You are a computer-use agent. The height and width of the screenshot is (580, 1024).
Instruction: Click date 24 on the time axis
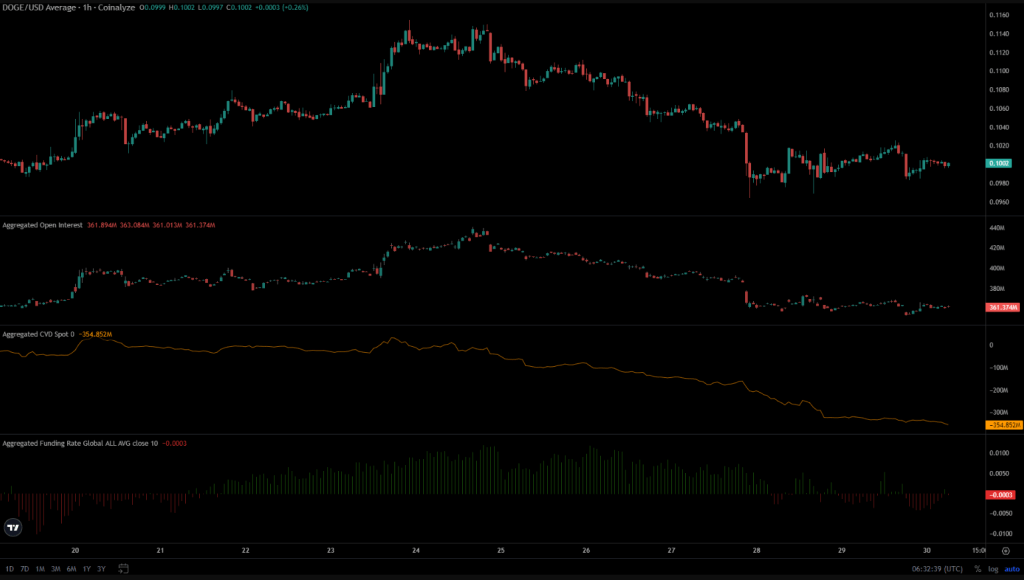[x=416, y=551]
